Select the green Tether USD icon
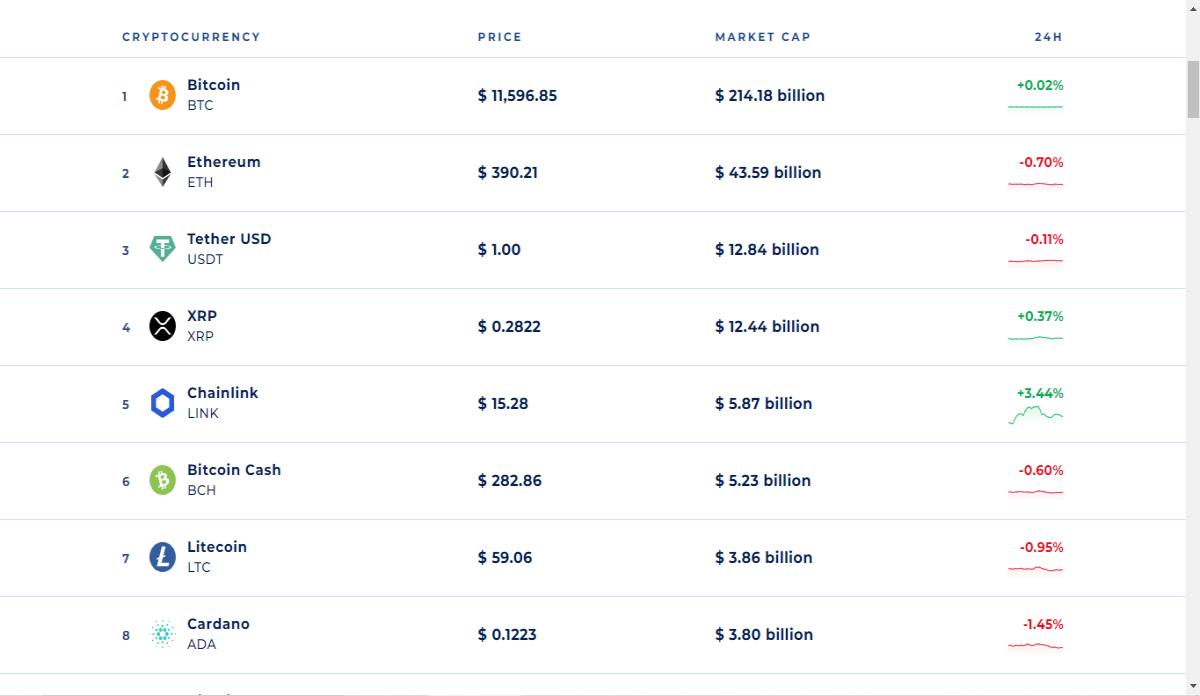Viewport: 1200px width, 696px height. 162,249
